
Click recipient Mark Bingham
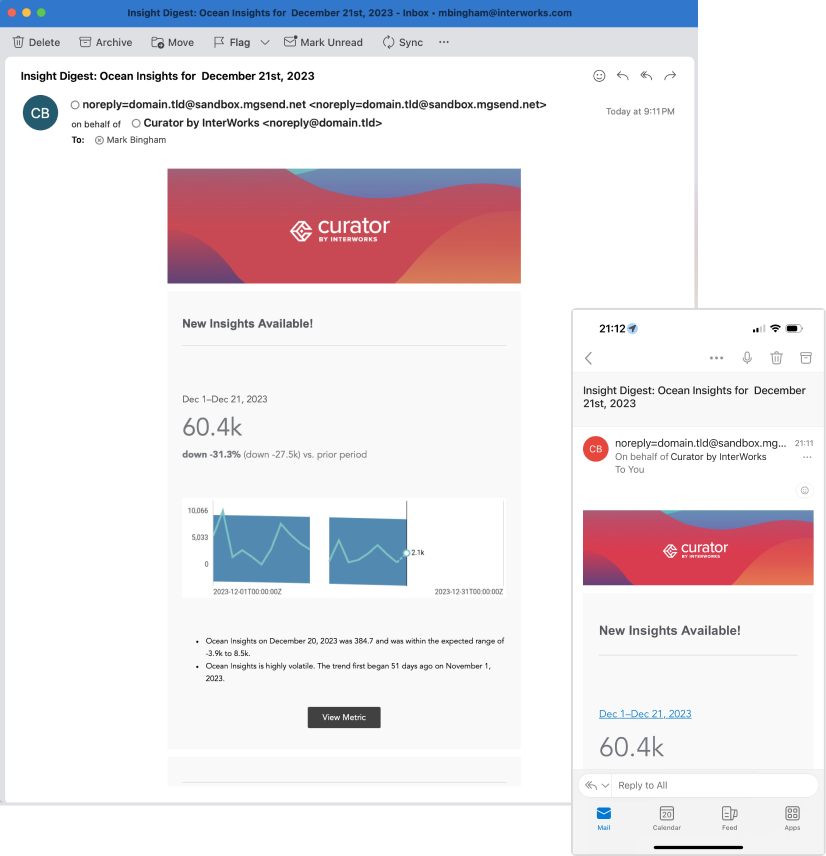(x=136, y=140)
